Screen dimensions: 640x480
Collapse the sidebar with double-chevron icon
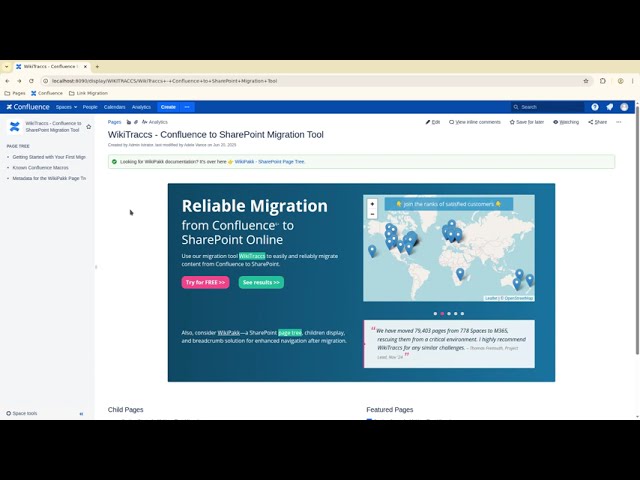coord(81,413)
